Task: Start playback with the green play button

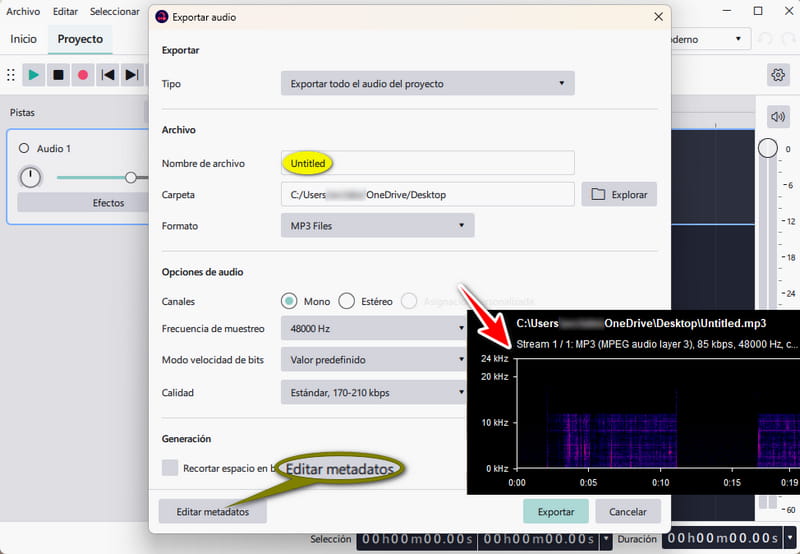Action: [34, 75]
